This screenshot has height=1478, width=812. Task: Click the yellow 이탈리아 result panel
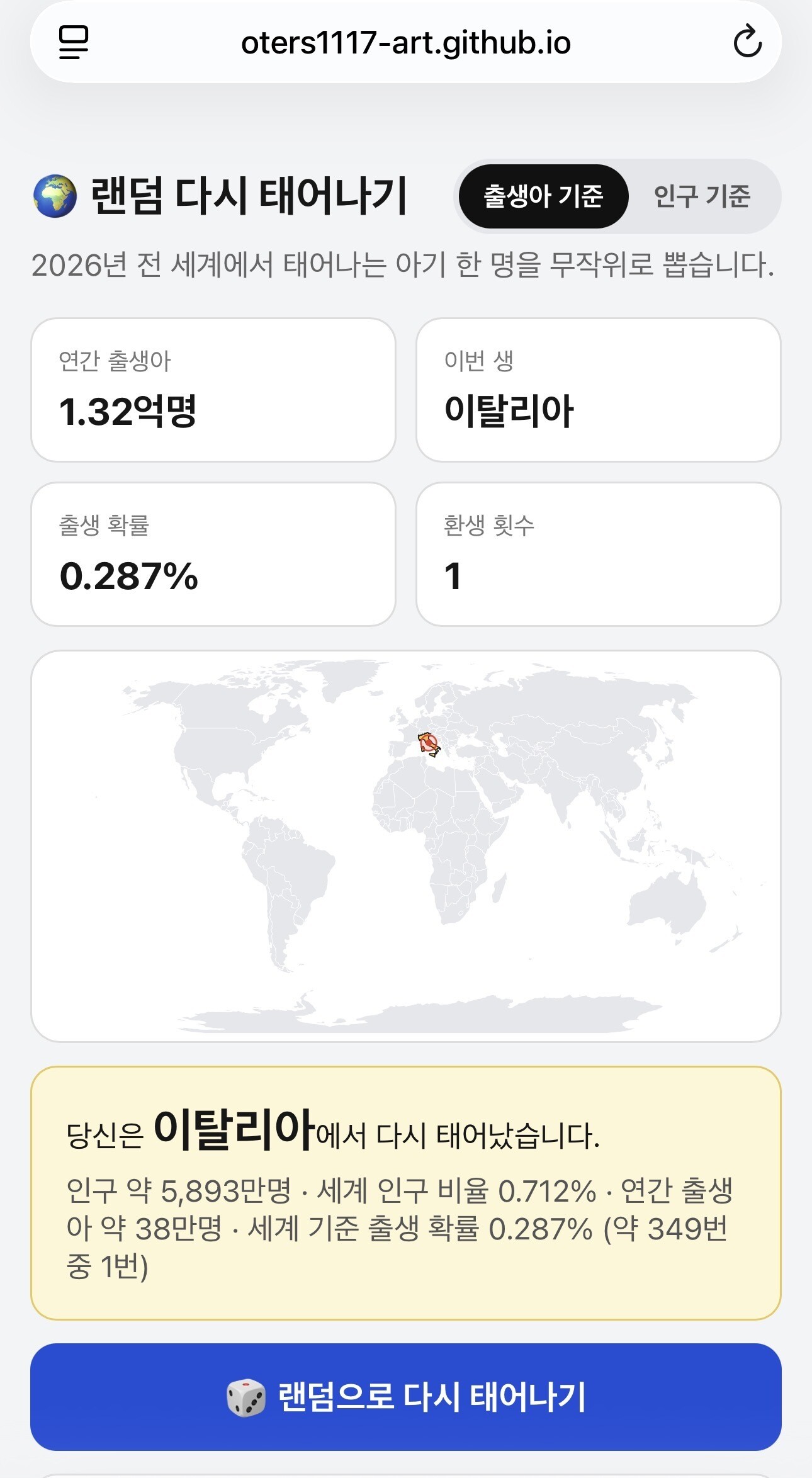[x=406, y=1193]
